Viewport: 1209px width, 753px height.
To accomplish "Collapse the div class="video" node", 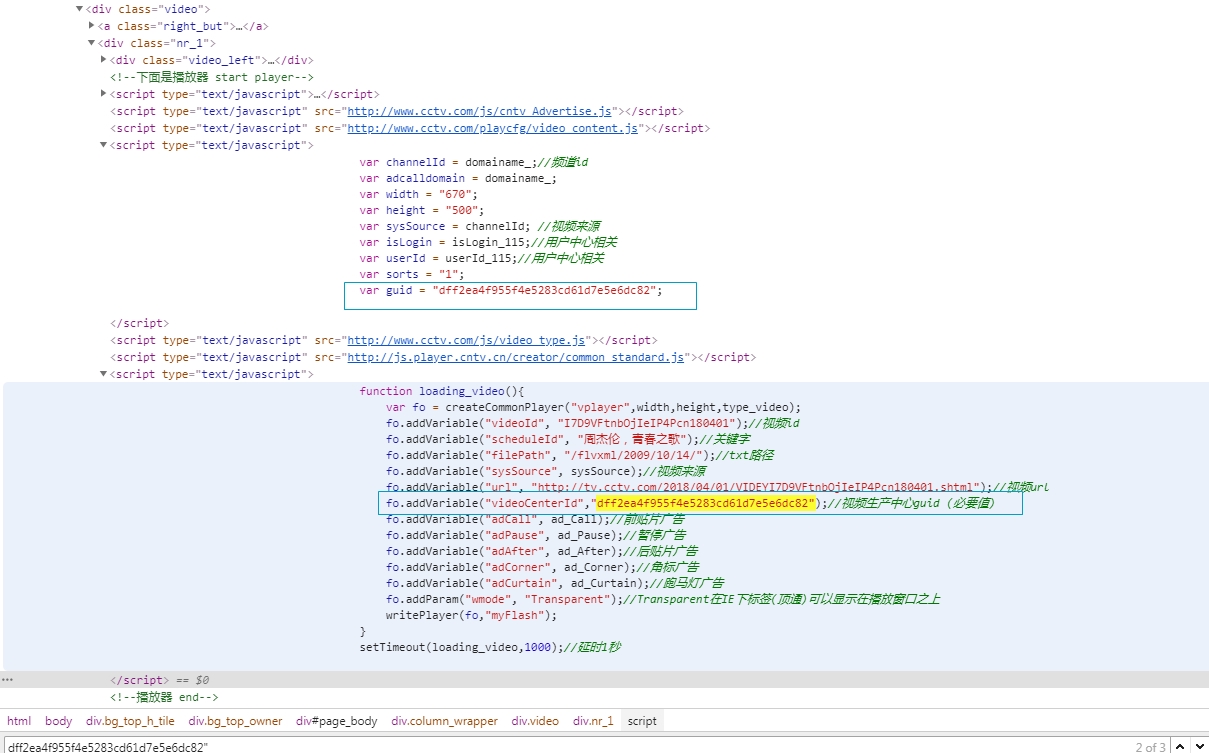I will [80, 9].
